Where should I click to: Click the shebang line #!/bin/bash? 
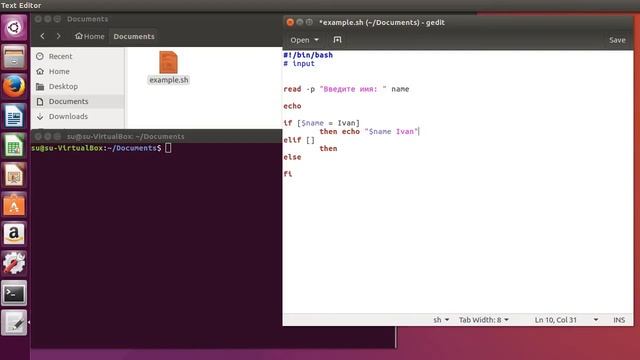(x=308, y=55)
